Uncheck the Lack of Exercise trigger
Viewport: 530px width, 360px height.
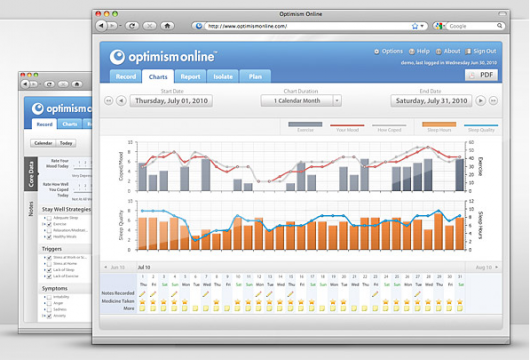pyautogui.click(x=49, y=277)
